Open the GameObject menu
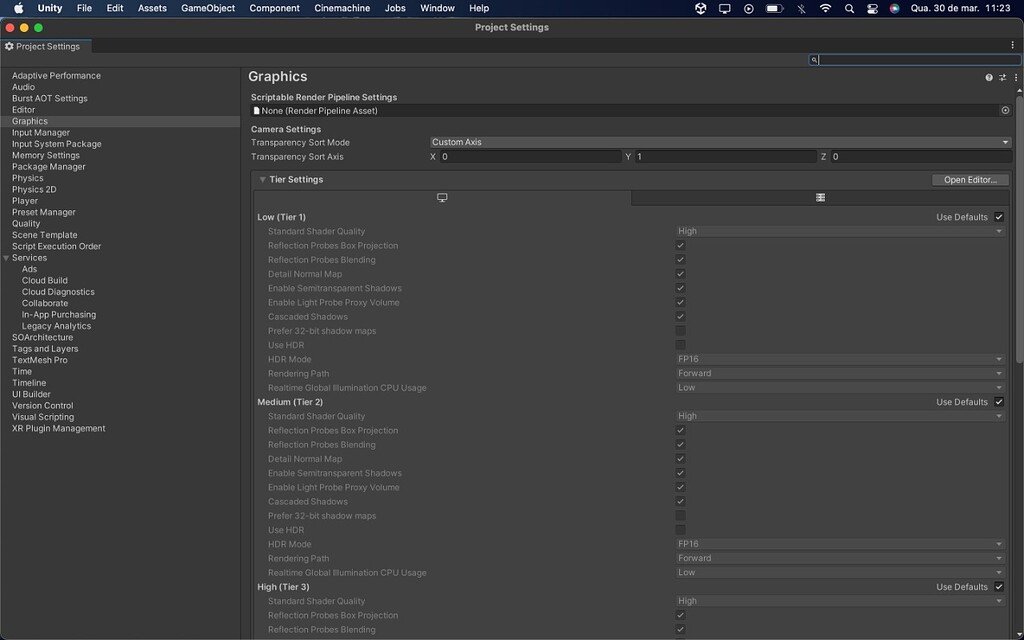 point(207,8)
